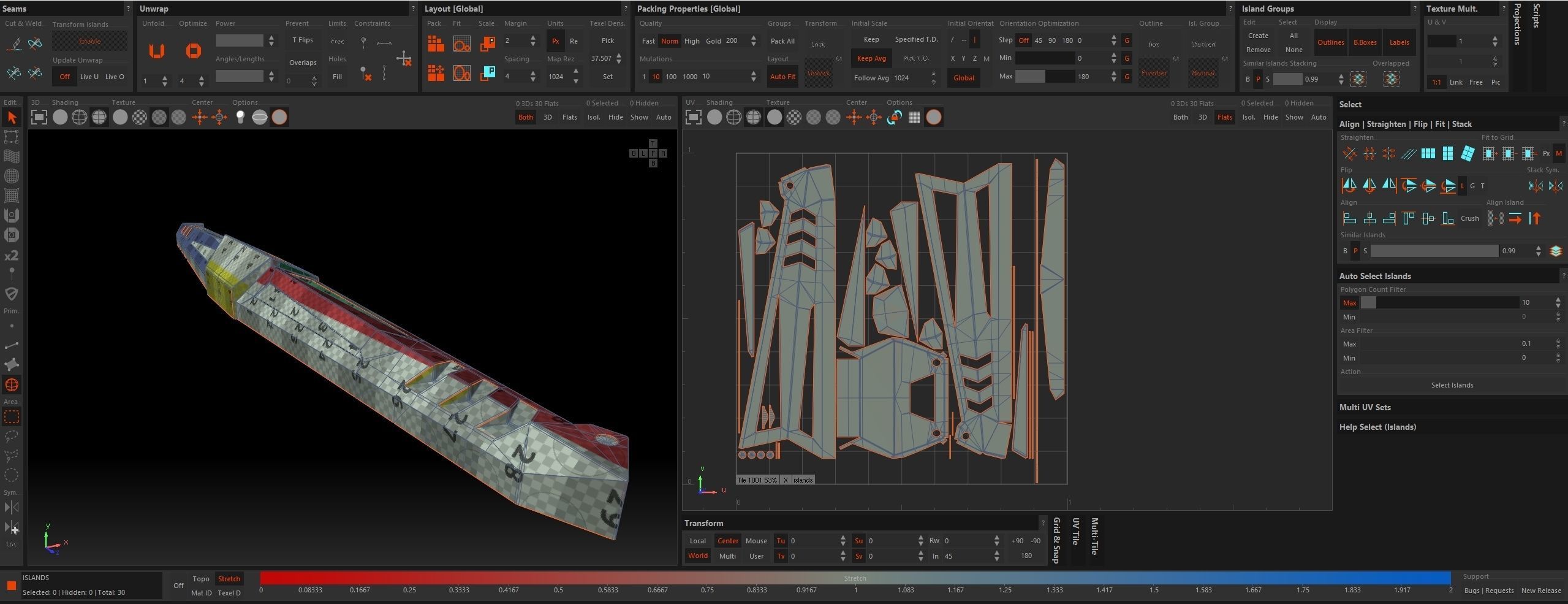
Task: Click the Fit islands icon in Layout
Action: (x=461, y=43)
